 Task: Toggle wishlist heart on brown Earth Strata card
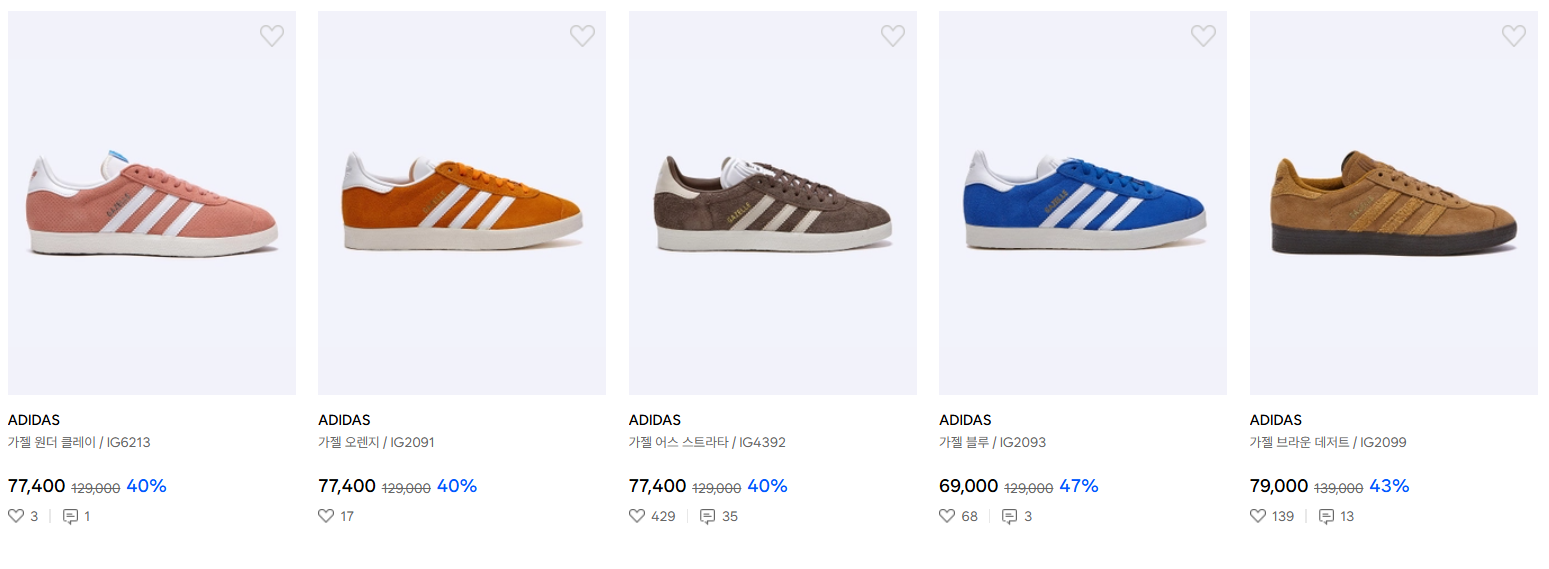(x=893, y=36)
